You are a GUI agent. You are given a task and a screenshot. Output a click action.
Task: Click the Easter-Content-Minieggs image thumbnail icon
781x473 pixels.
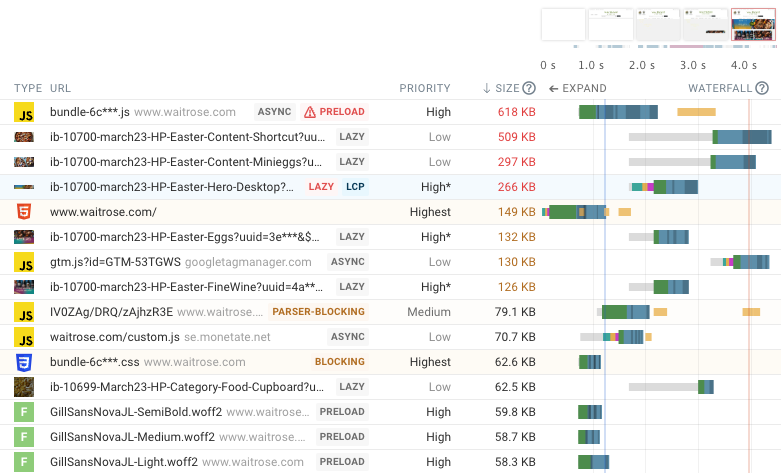[x=24, y=162]
